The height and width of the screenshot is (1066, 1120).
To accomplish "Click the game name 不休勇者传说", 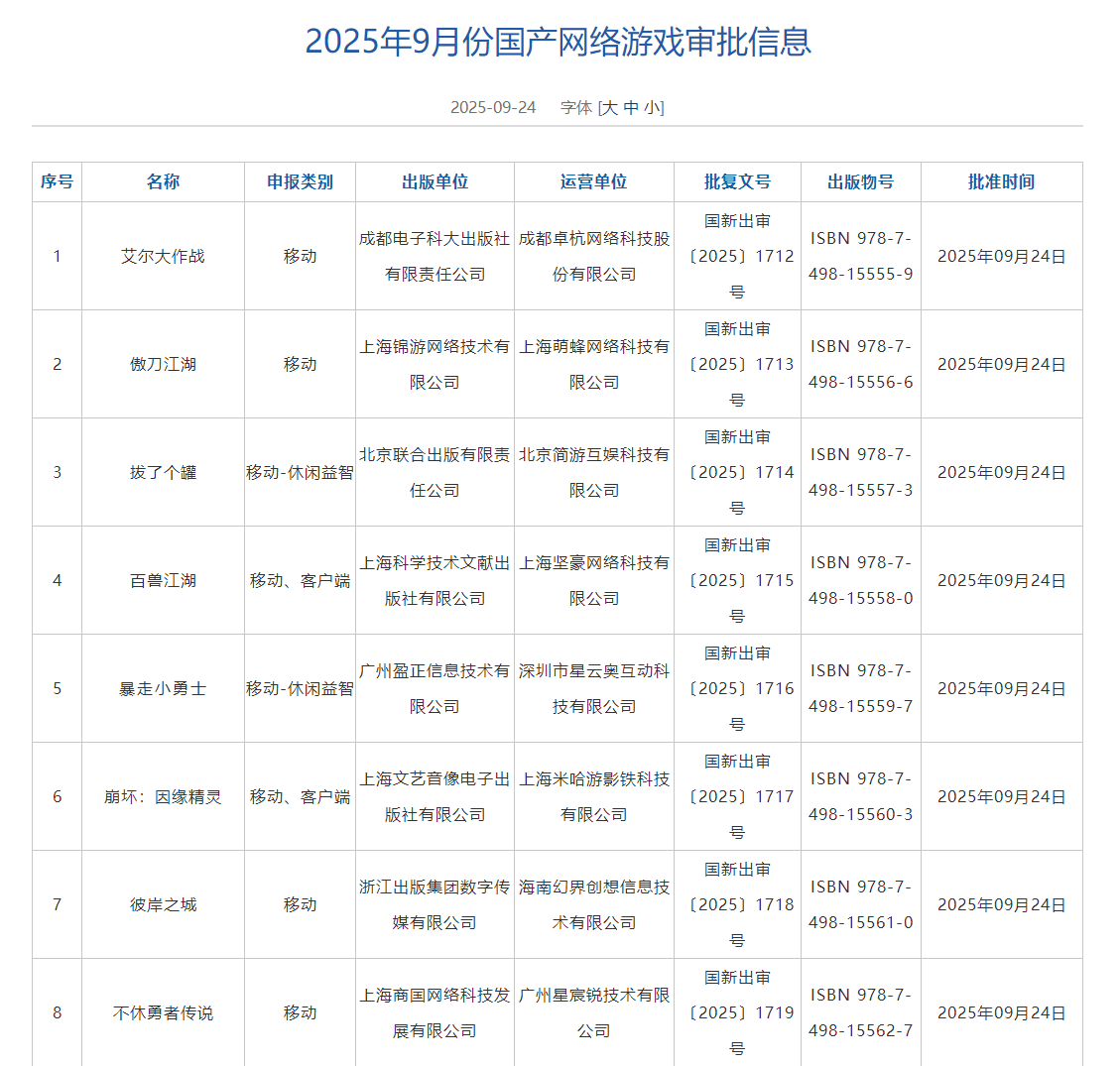I will tap(163, 1012).
